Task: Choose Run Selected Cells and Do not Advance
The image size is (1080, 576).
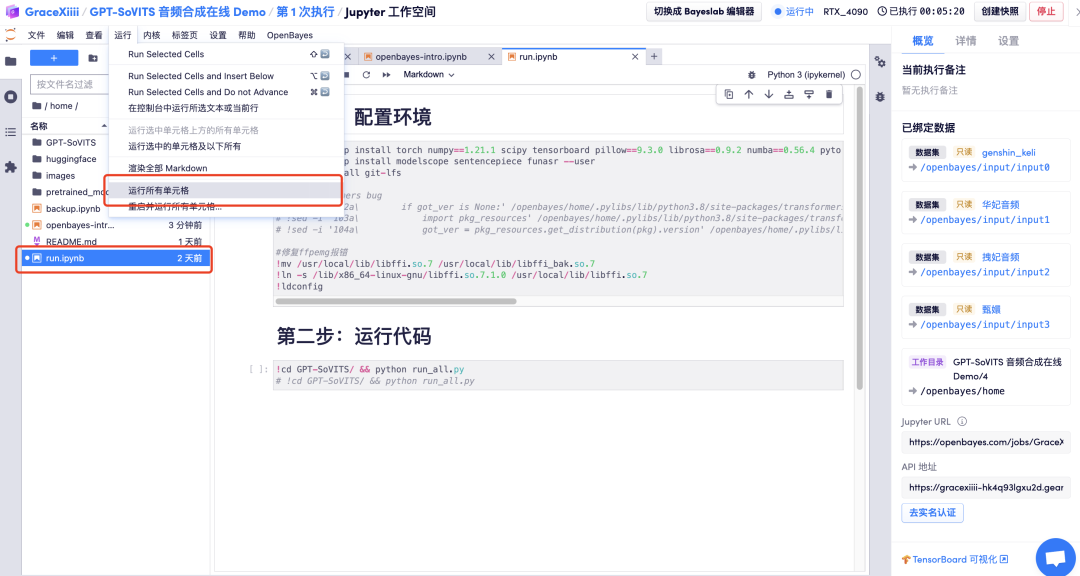Action: click(226, 92)
